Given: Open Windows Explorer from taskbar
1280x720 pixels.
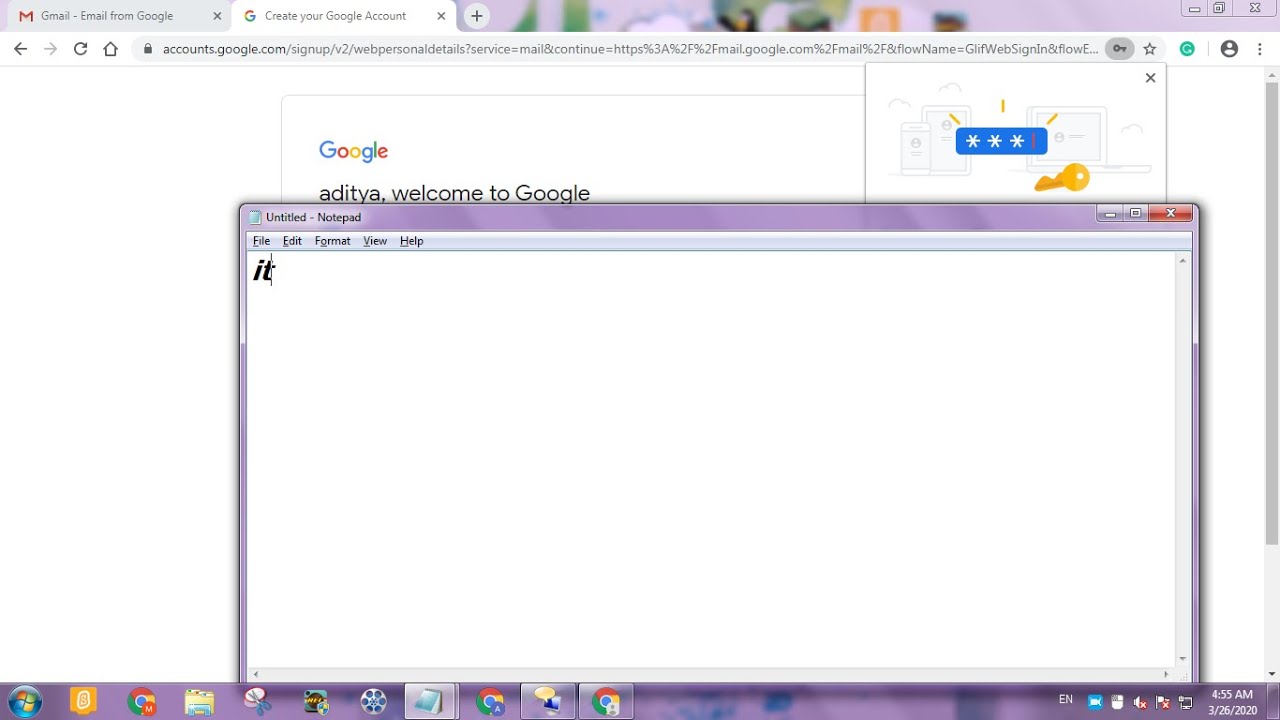Looking at the screenshot, I should point(200,701).
